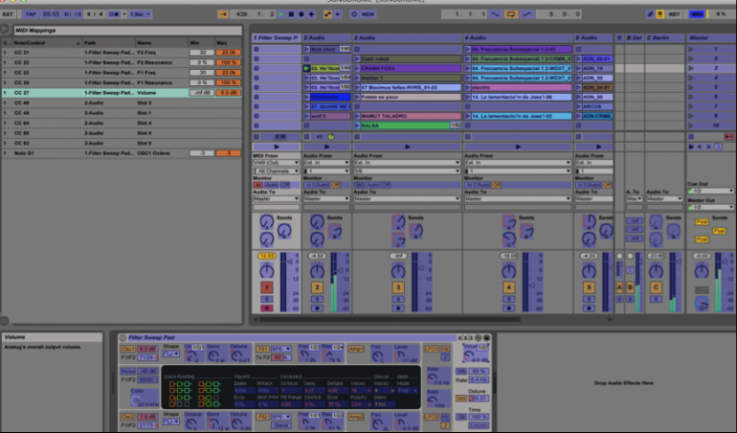737x433 pixels.
Task: Arm track 1 for recording
Action: point(267,308)
